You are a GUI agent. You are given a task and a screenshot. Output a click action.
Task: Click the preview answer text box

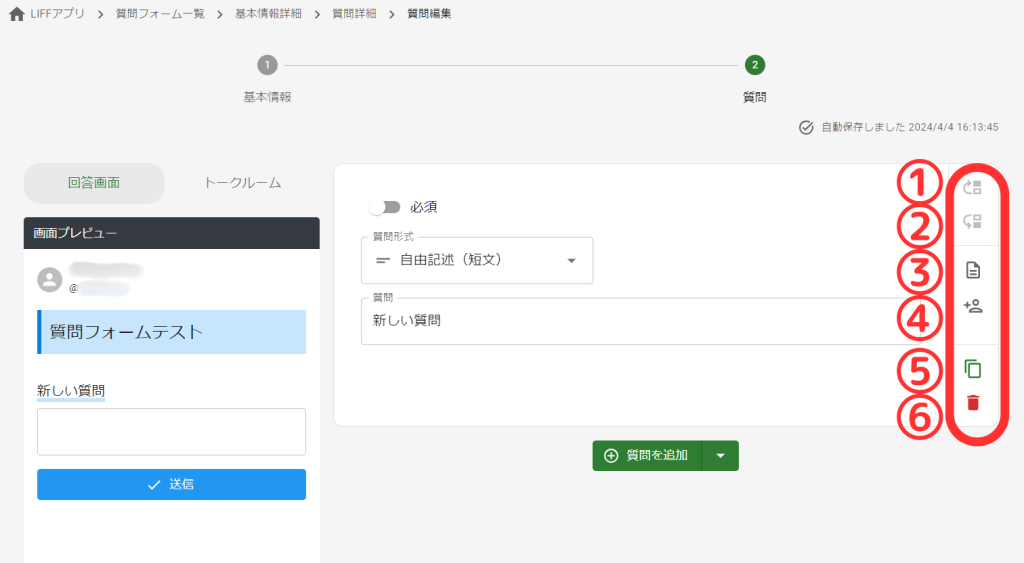click(171, 431)
